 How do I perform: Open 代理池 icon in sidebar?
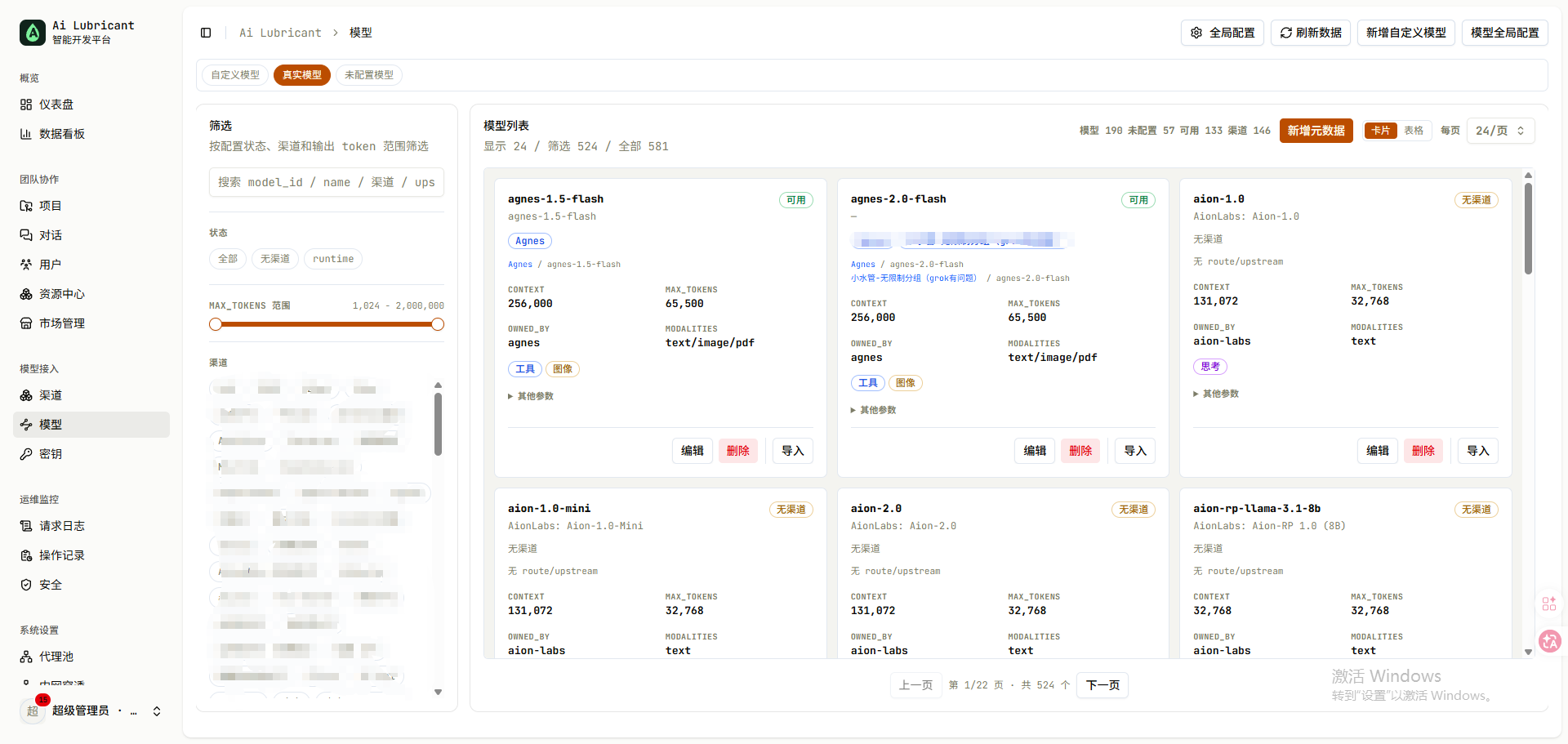[26, 657]
